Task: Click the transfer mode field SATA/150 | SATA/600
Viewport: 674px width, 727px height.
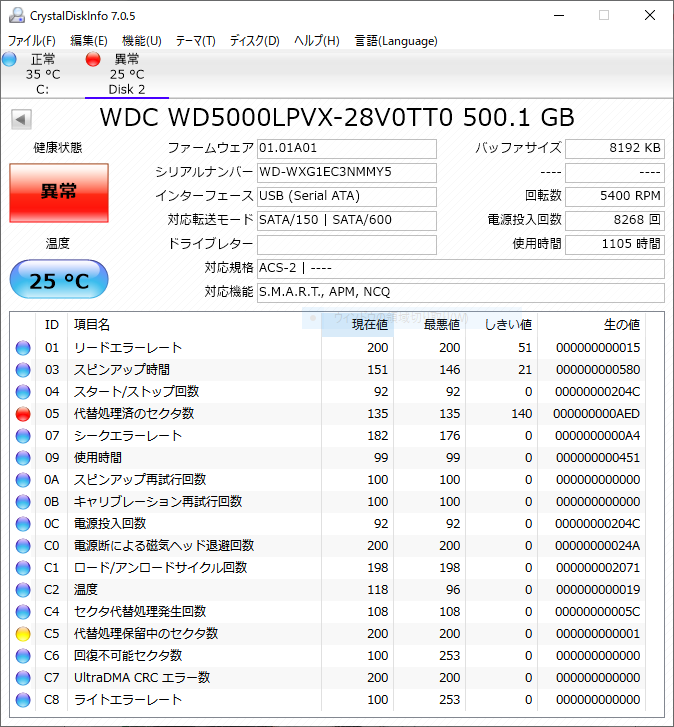Action: (347, 220)
